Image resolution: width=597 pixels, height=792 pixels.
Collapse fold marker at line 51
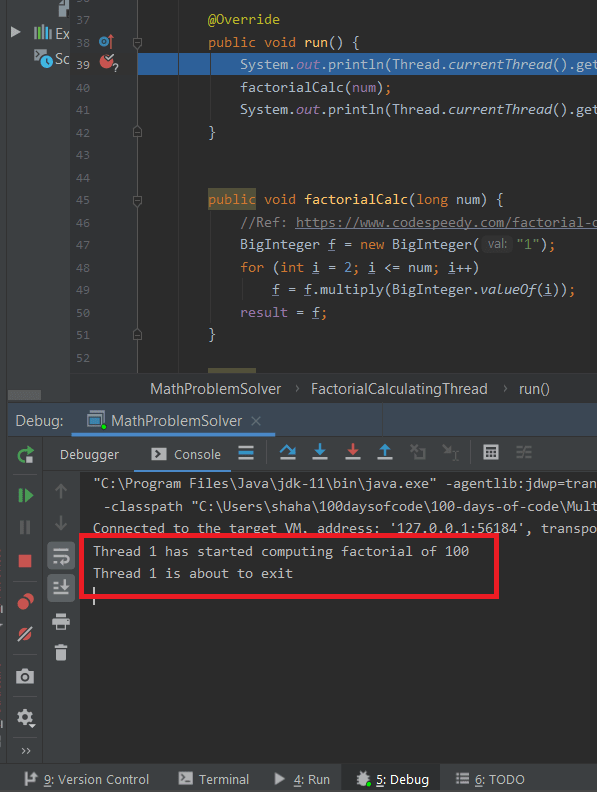click(x=137, y=335)
